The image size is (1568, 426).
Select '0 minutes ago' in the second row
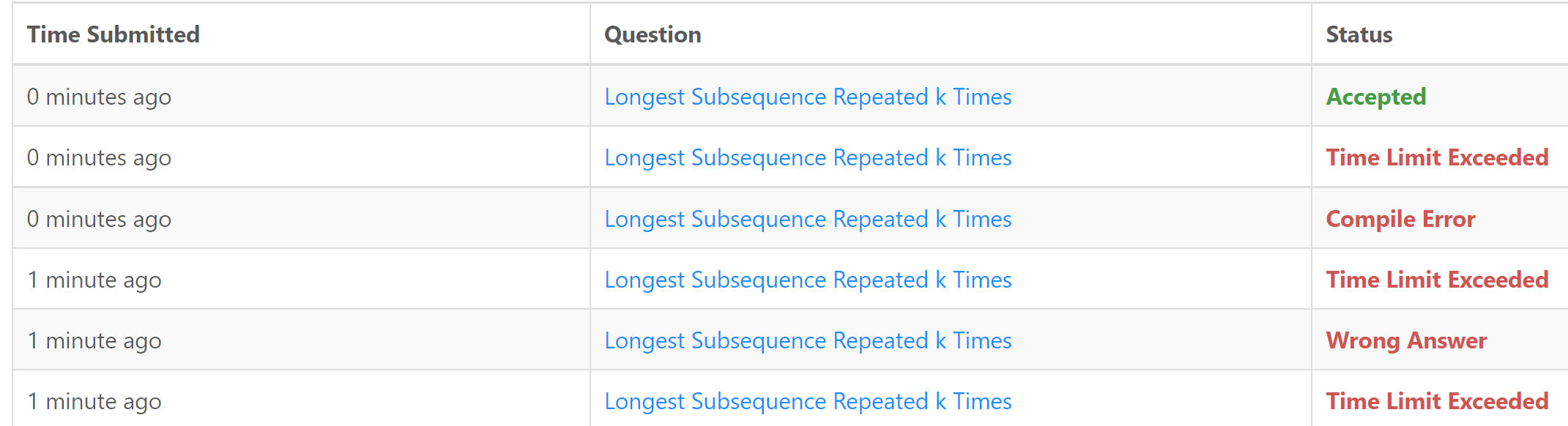click(99, 157)
